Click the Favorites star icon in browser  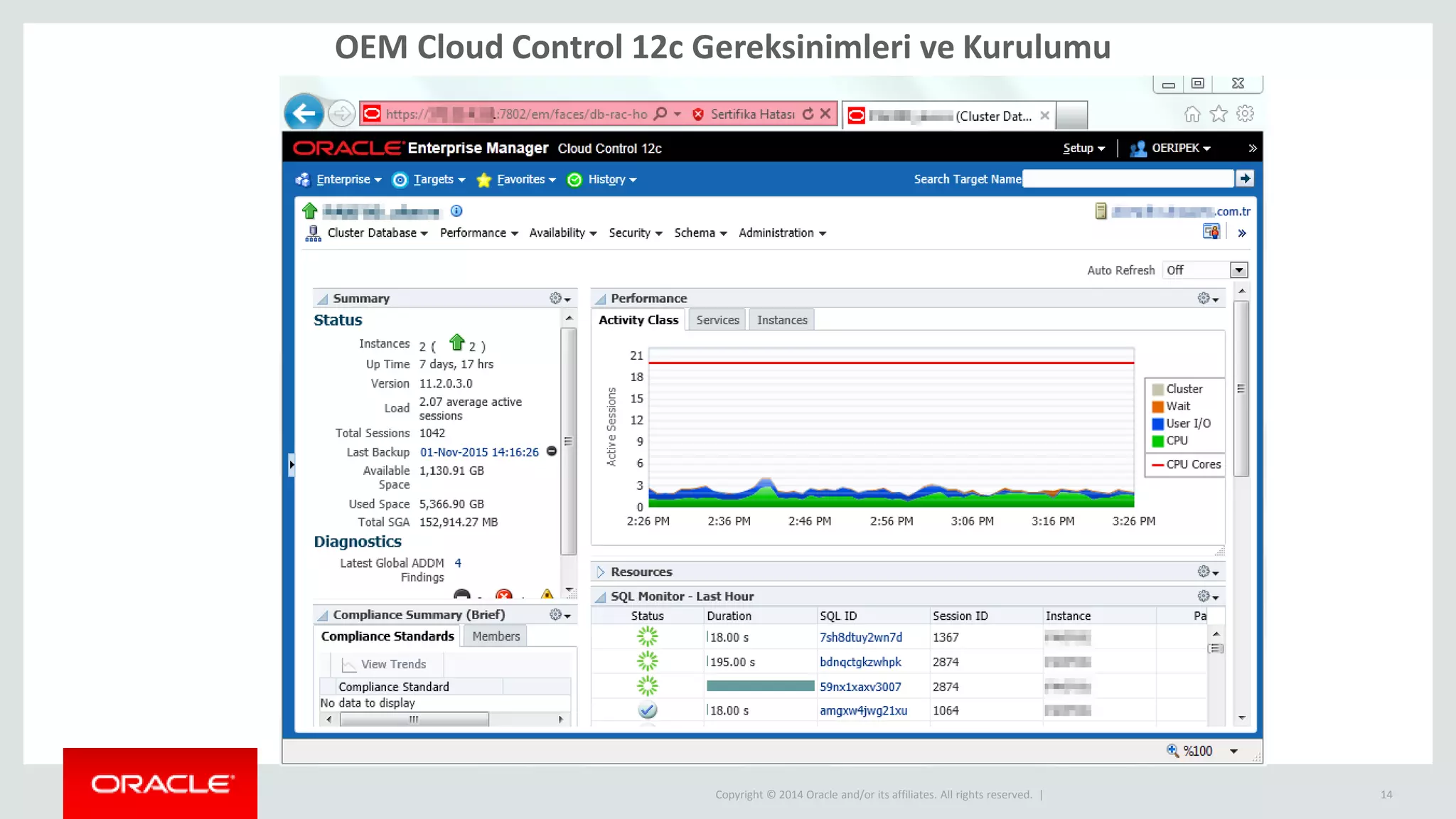pyautogui.click(x=1219, y=114)
